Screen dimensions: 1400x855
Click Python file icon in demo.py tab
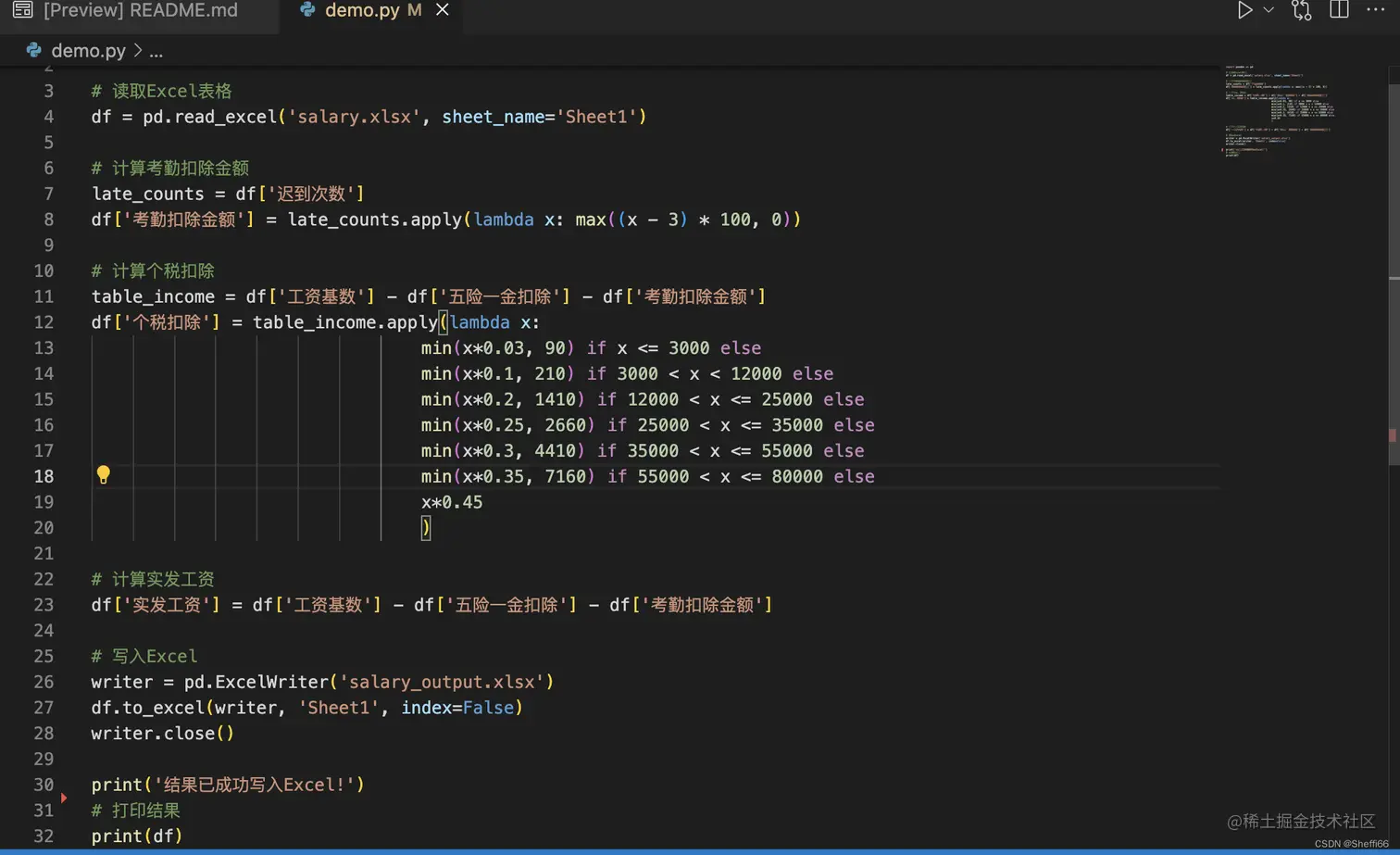tap(307, 10)
